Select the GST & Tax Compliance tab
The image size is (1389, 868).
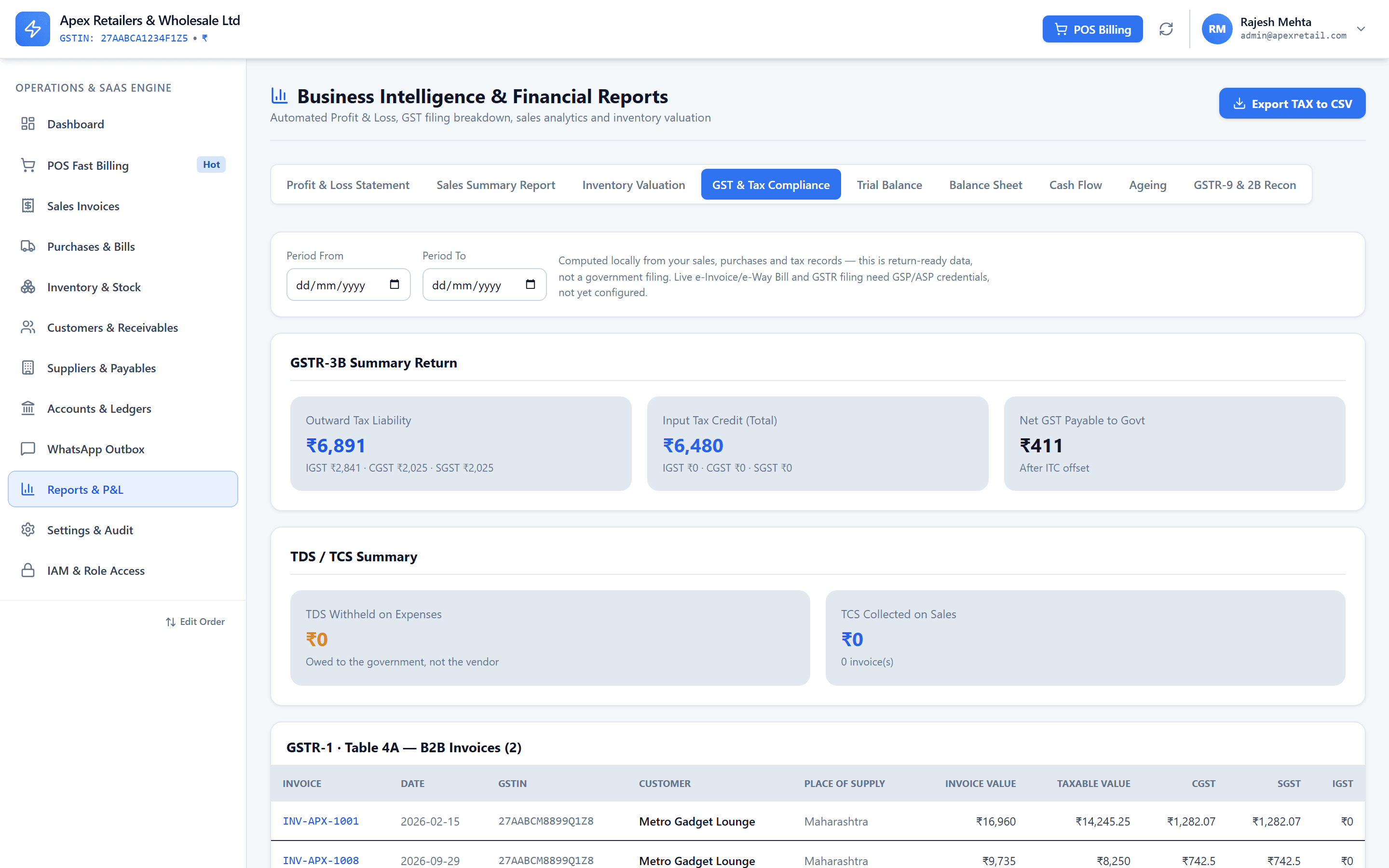coord(771,185)
